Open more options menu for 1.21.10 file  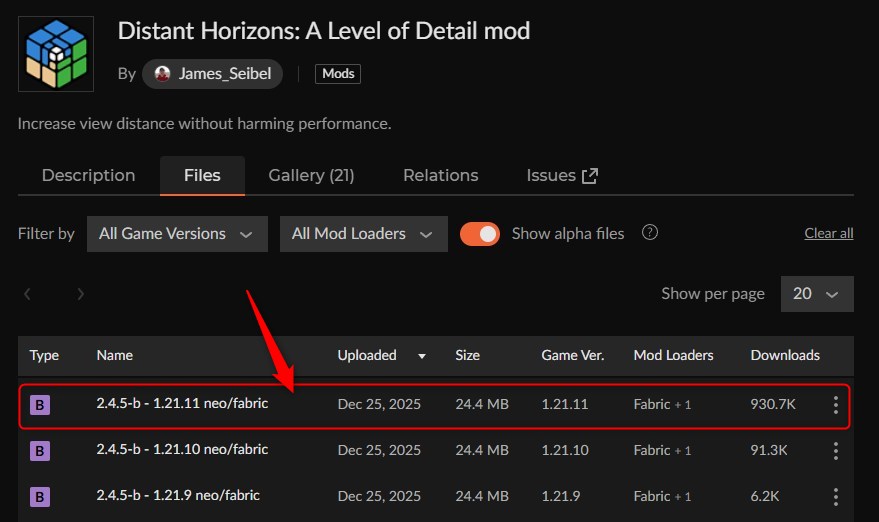(x=836, y=451)
